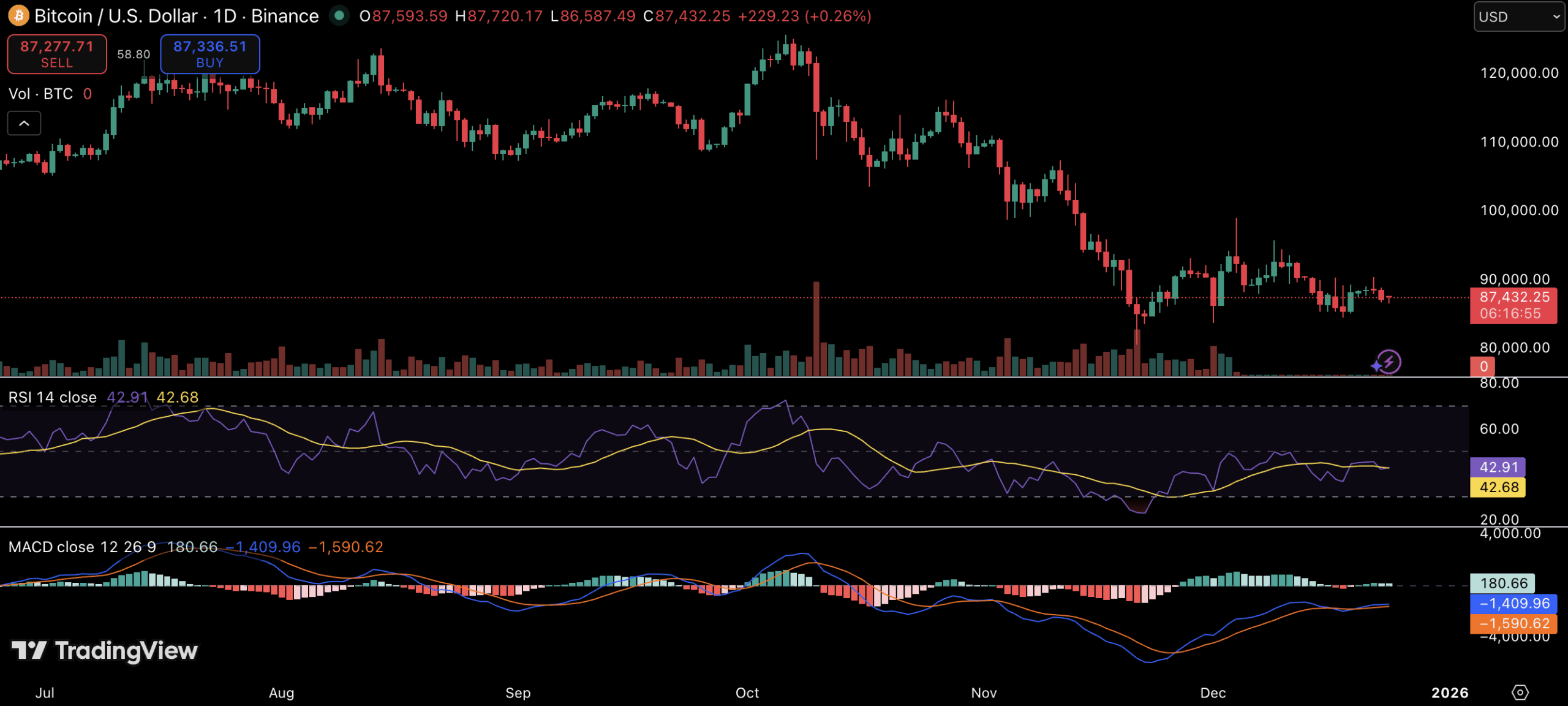
Task: Collapse the indicator legend with chevron button
Action: pyautogui.click(x=24, y=123)
